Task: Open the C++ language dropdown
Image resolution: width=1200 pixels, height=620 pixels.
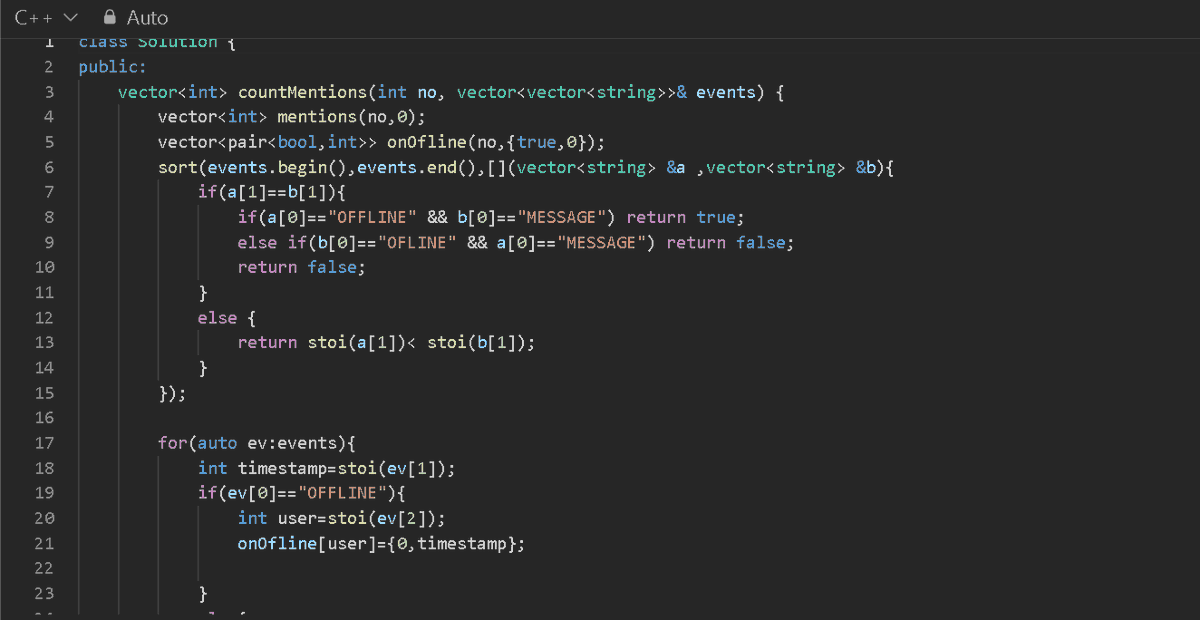Action: pyautogui.click(x=46, y=18)
